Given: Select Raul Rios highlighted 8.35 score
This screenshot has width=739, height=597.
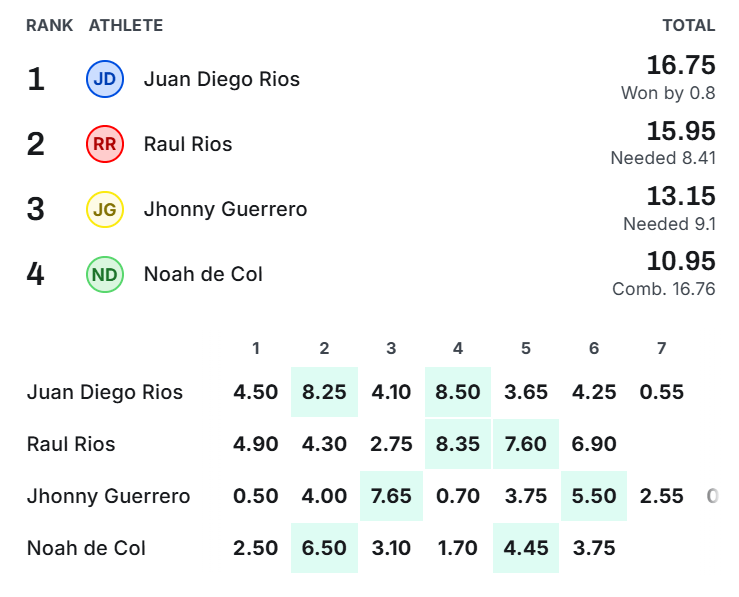Looking at the screenshot, I should point(458,444).
